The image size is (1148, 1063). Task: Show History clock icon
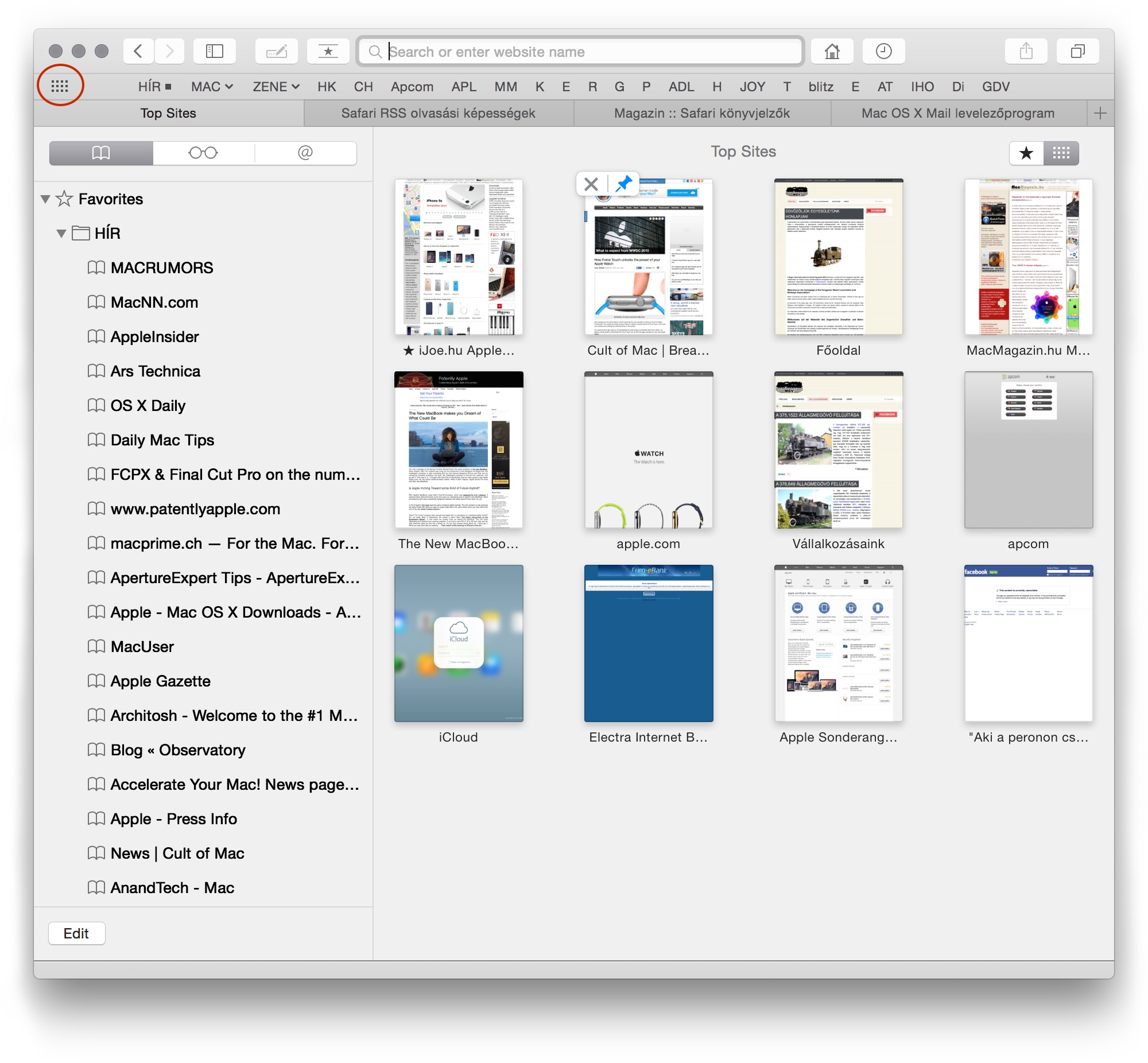tap(883, 51)
